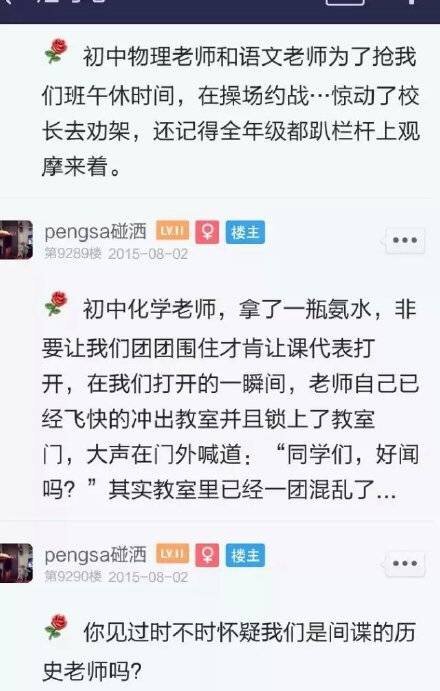
Task: Click the post text about 物理老师和语文老师
Action: [230, 112]
